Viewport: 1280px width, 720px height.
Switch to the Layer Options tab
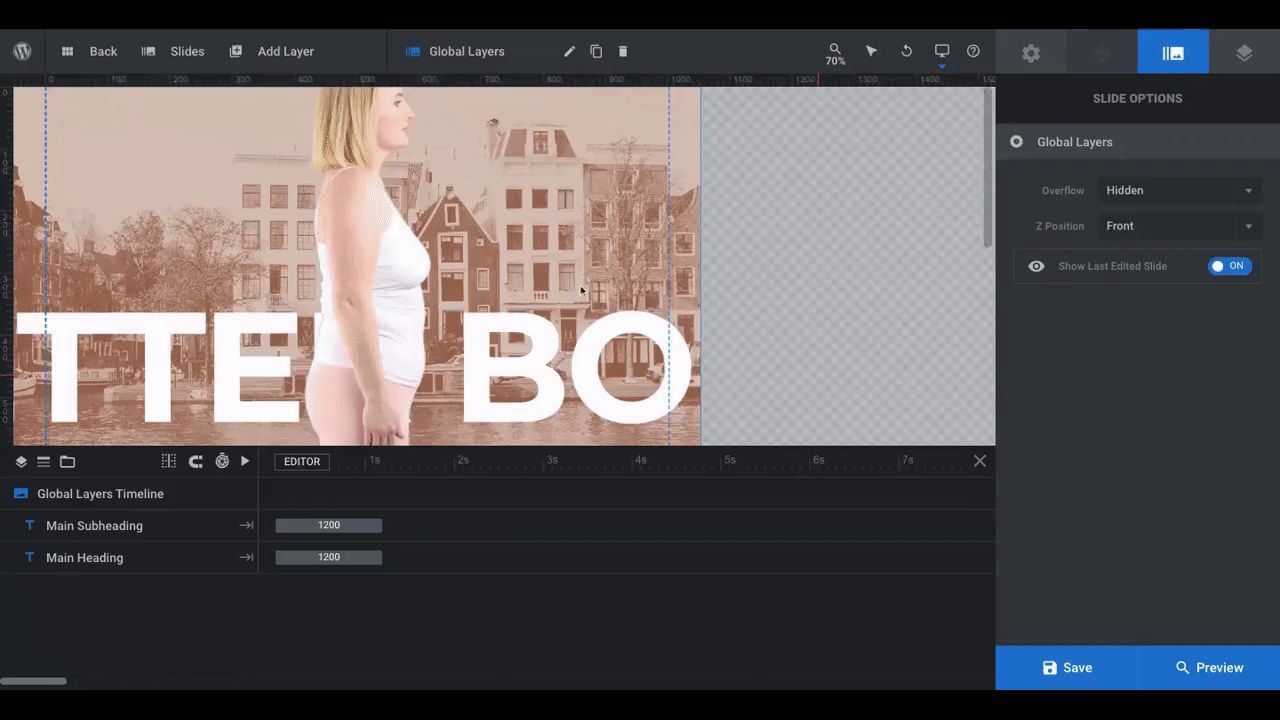click(x=1244, y=52)
